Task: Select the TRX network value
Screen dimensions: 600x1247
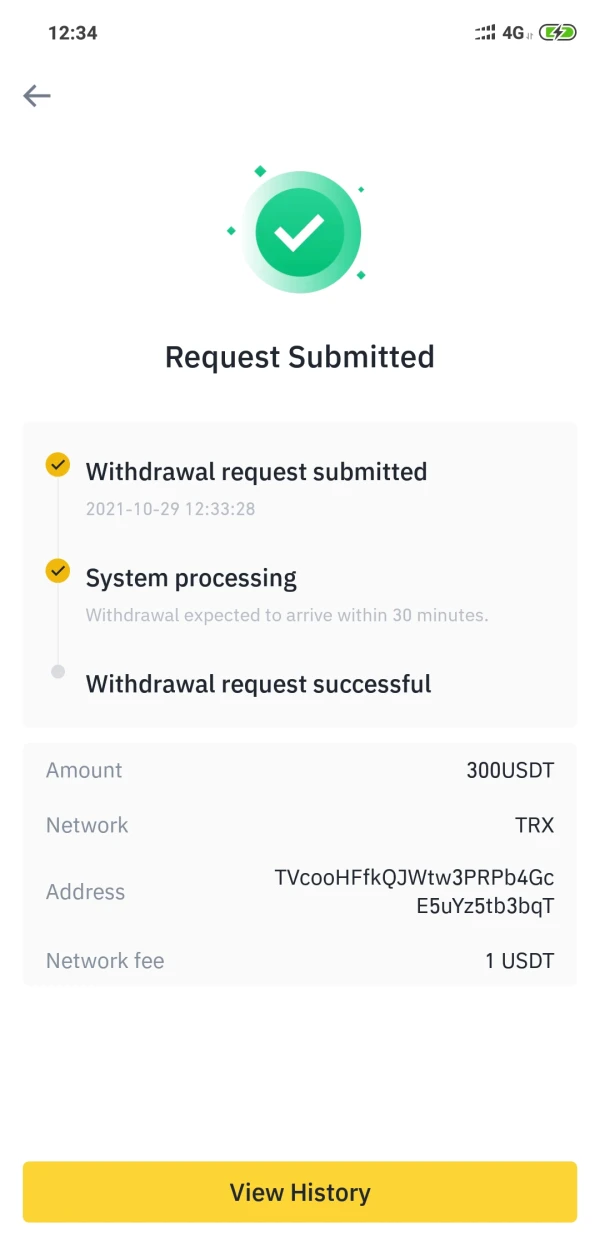Action: 534,825
